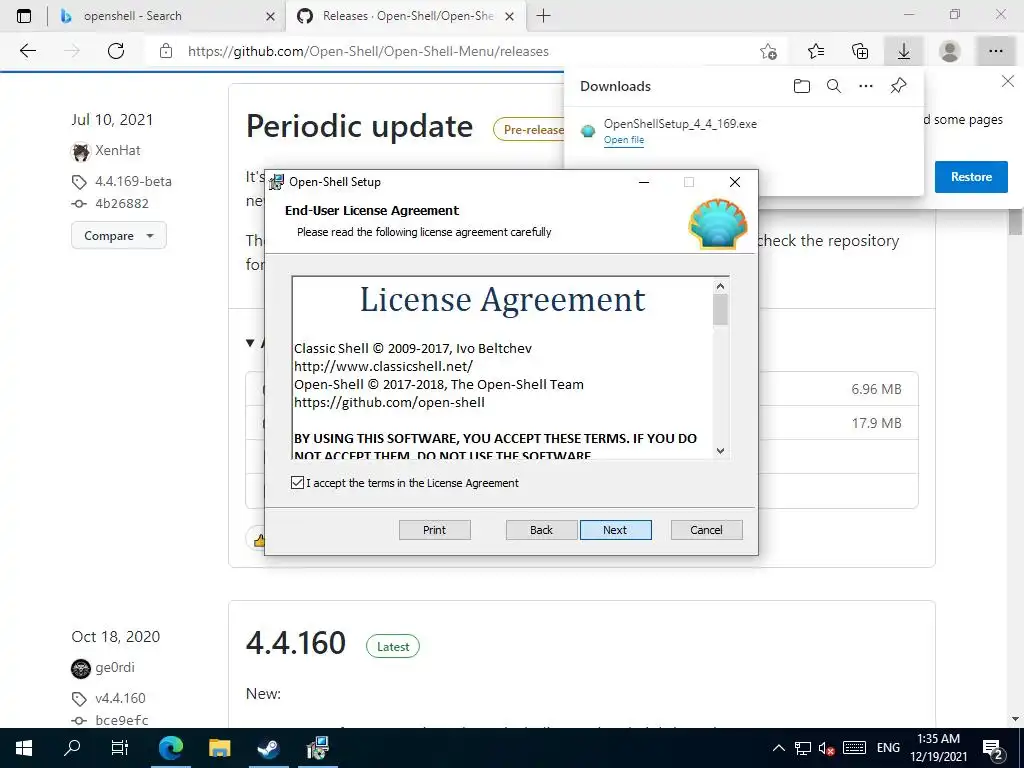Show hidden system tray icons chevron
Screen dimensions: 1024x768
pos(778,748)
